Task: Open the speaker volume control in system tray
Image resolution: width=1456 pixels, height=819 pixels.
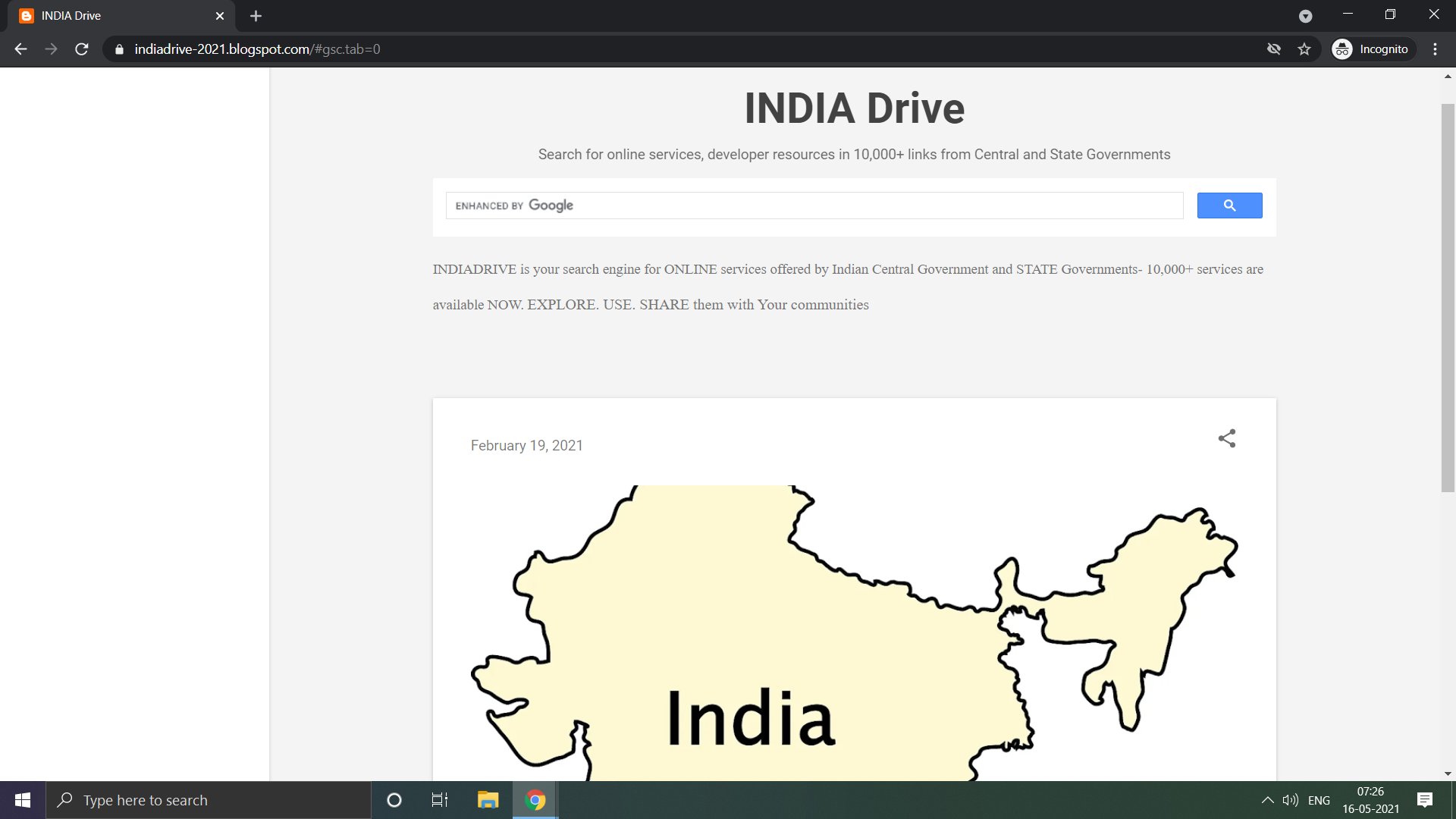Action: pos(1291,799)
